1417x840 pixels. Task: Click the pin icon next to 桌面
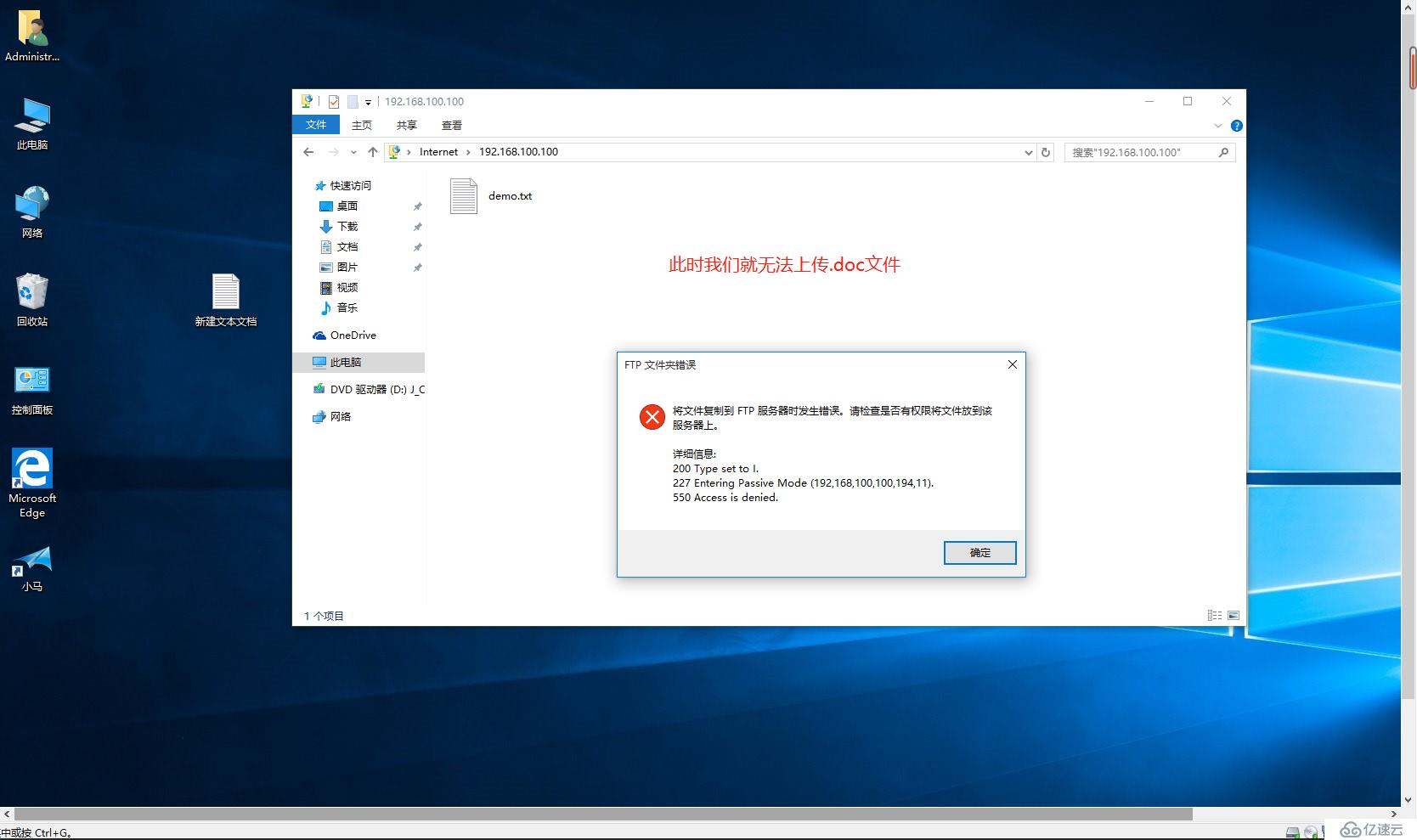pos(417,206)
